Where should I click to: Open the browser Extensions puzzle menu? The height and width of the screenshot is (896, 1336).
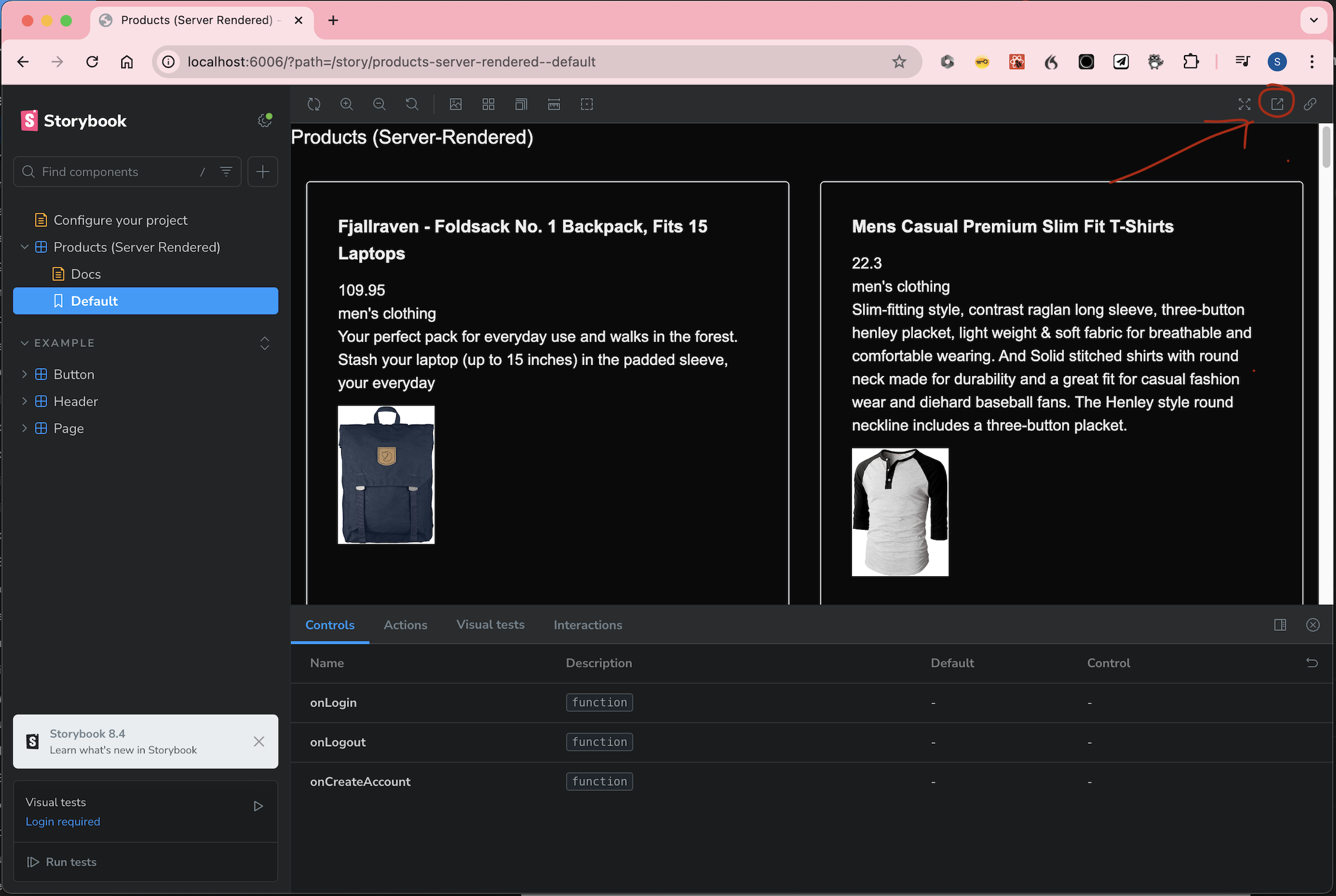[x=1191, y=62]
